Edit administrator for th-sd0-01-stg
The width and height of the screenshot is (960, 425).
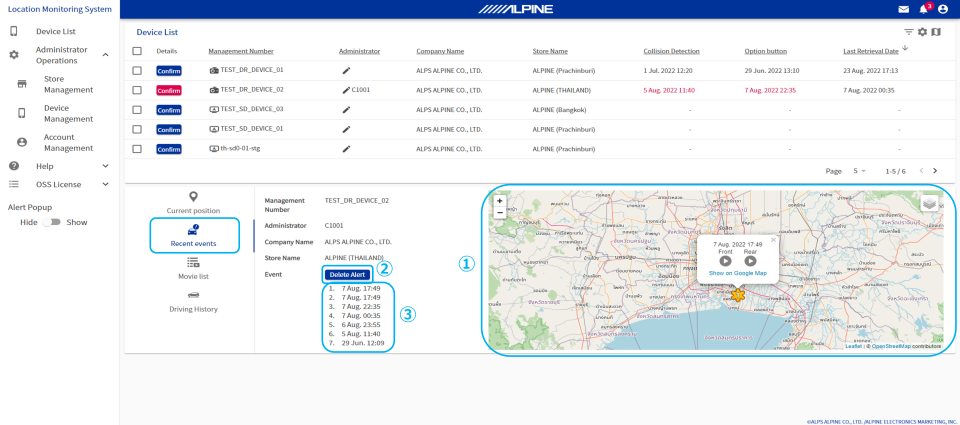(x=347, y=149)
